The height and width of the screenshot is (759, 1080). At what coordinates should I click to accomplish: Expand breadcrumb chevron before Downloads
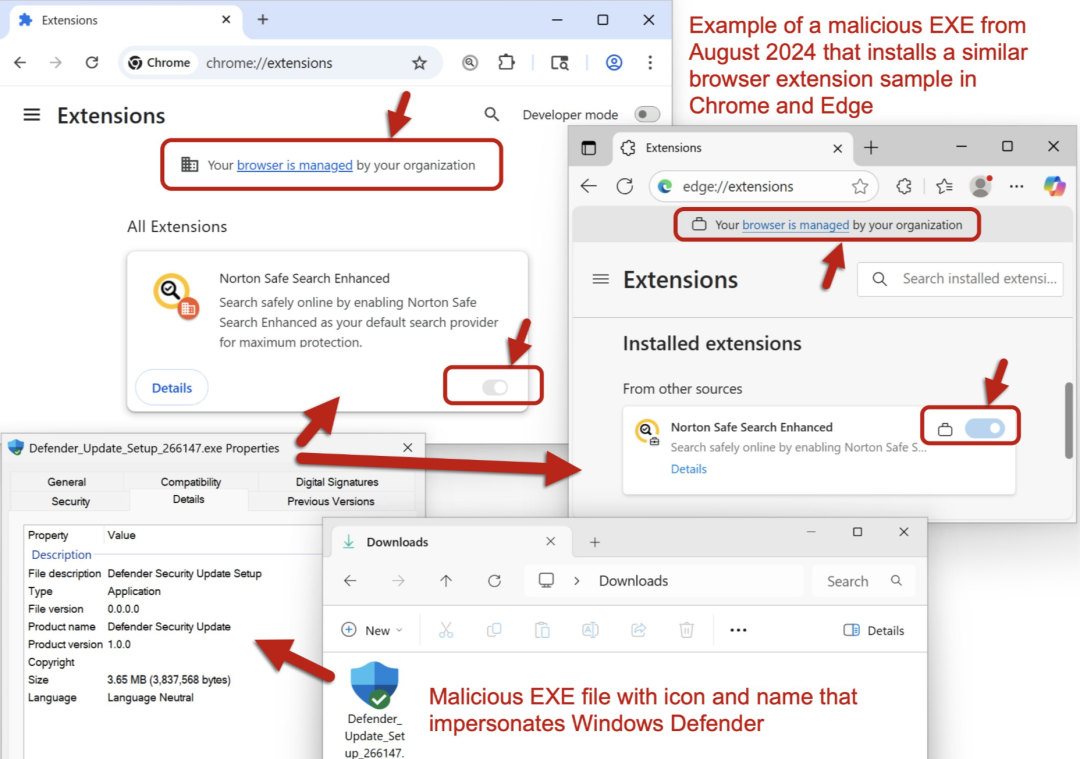coord(577,581)
